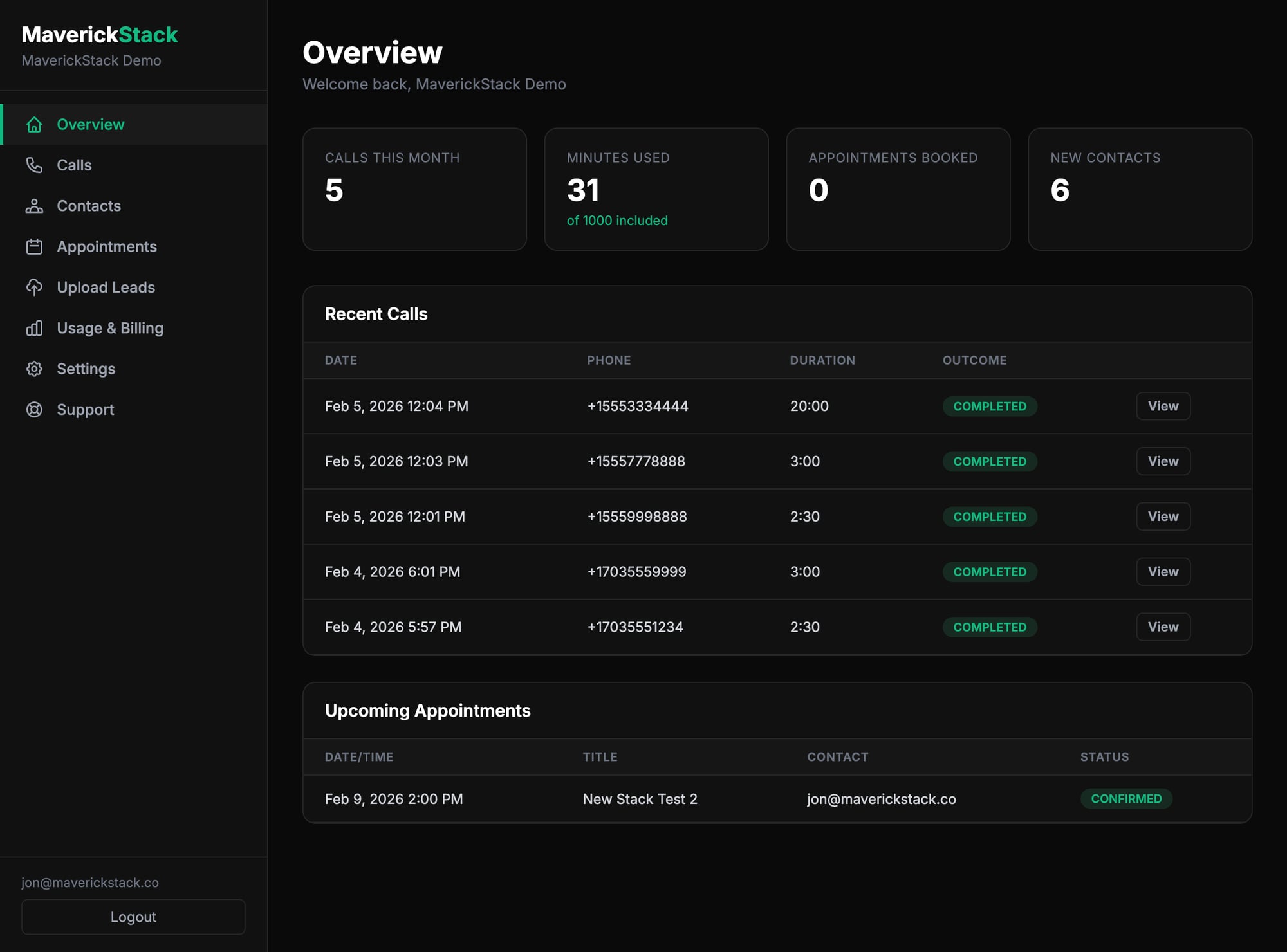Select the Upload Leads cloud icon

(34, 288)
